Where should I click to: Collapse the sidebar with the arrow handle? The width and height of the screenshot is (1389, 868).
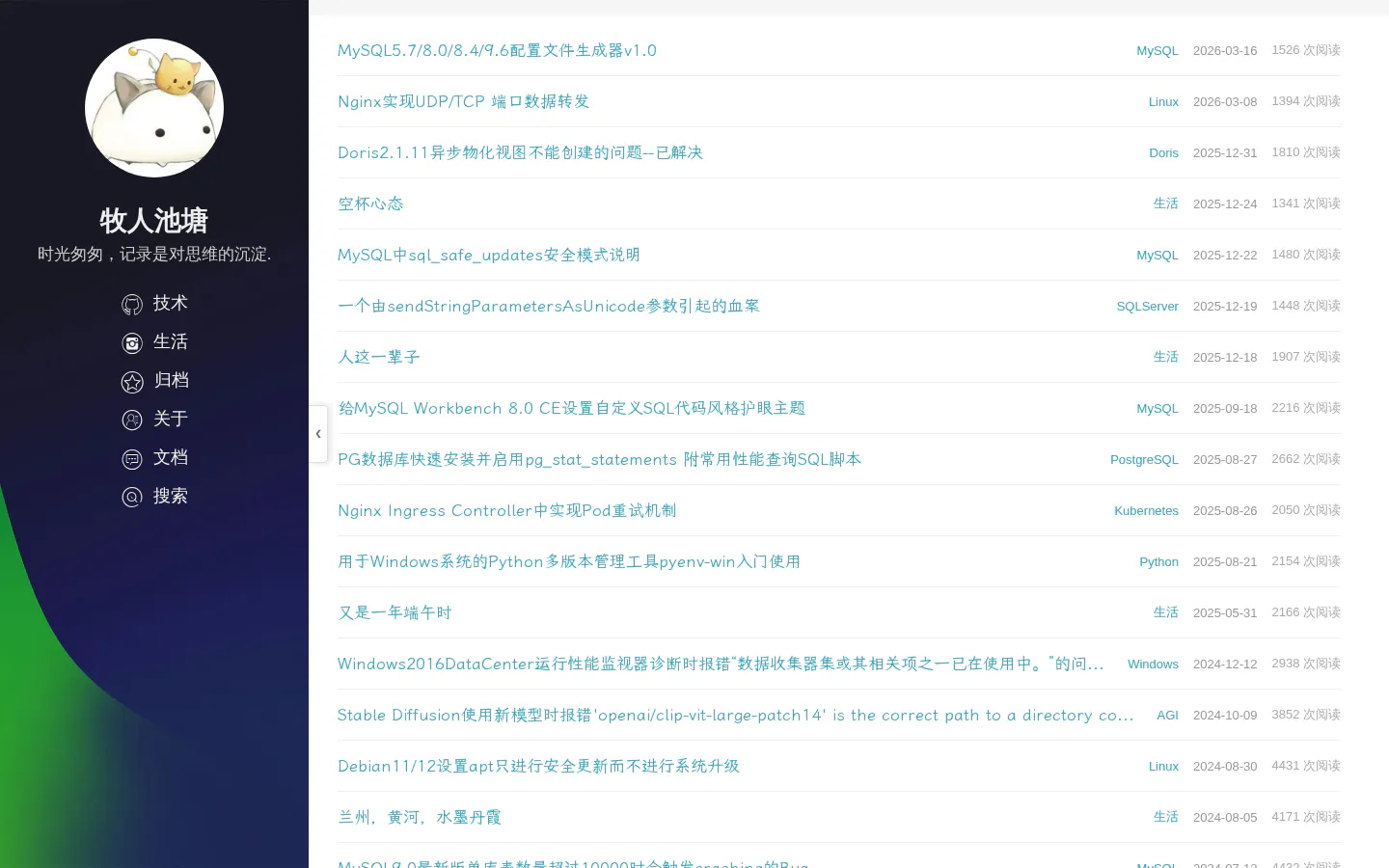(318, 434)
